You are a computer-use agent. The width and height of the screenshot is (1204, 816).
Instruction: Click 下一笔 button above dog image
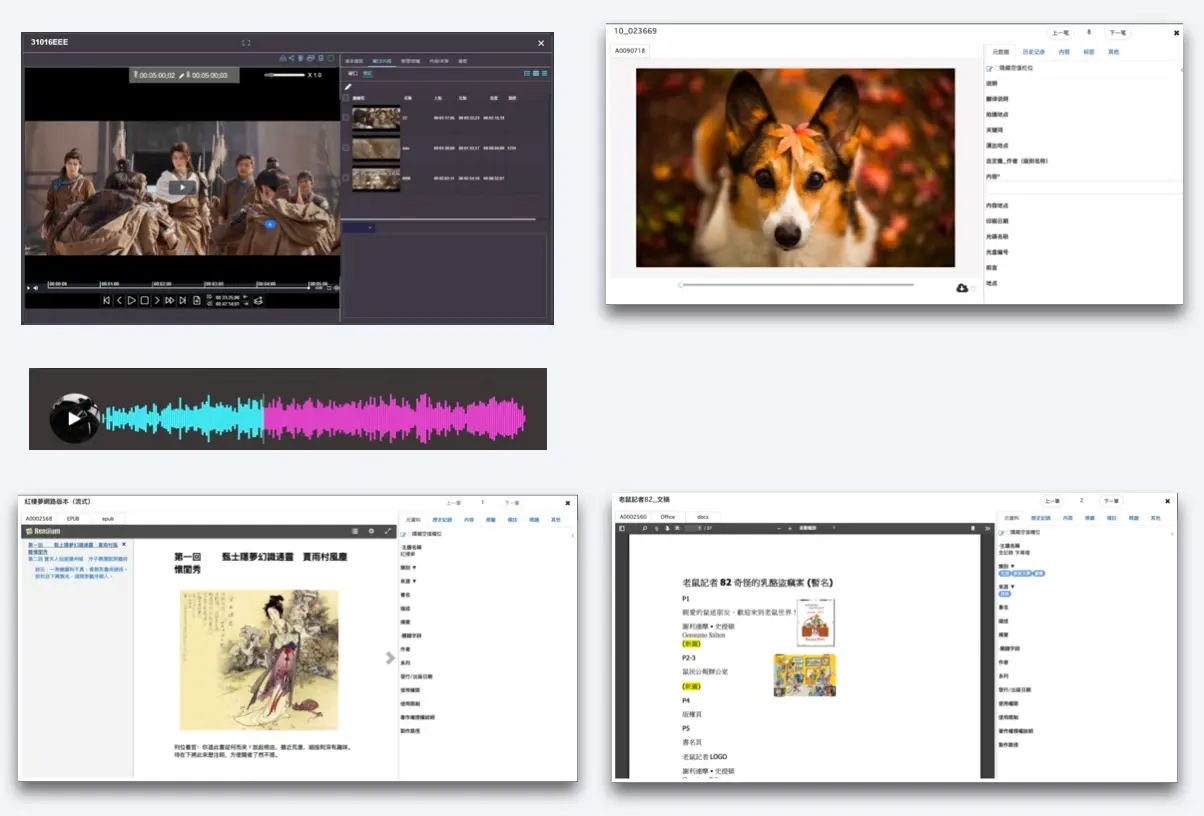point(1118,33)
